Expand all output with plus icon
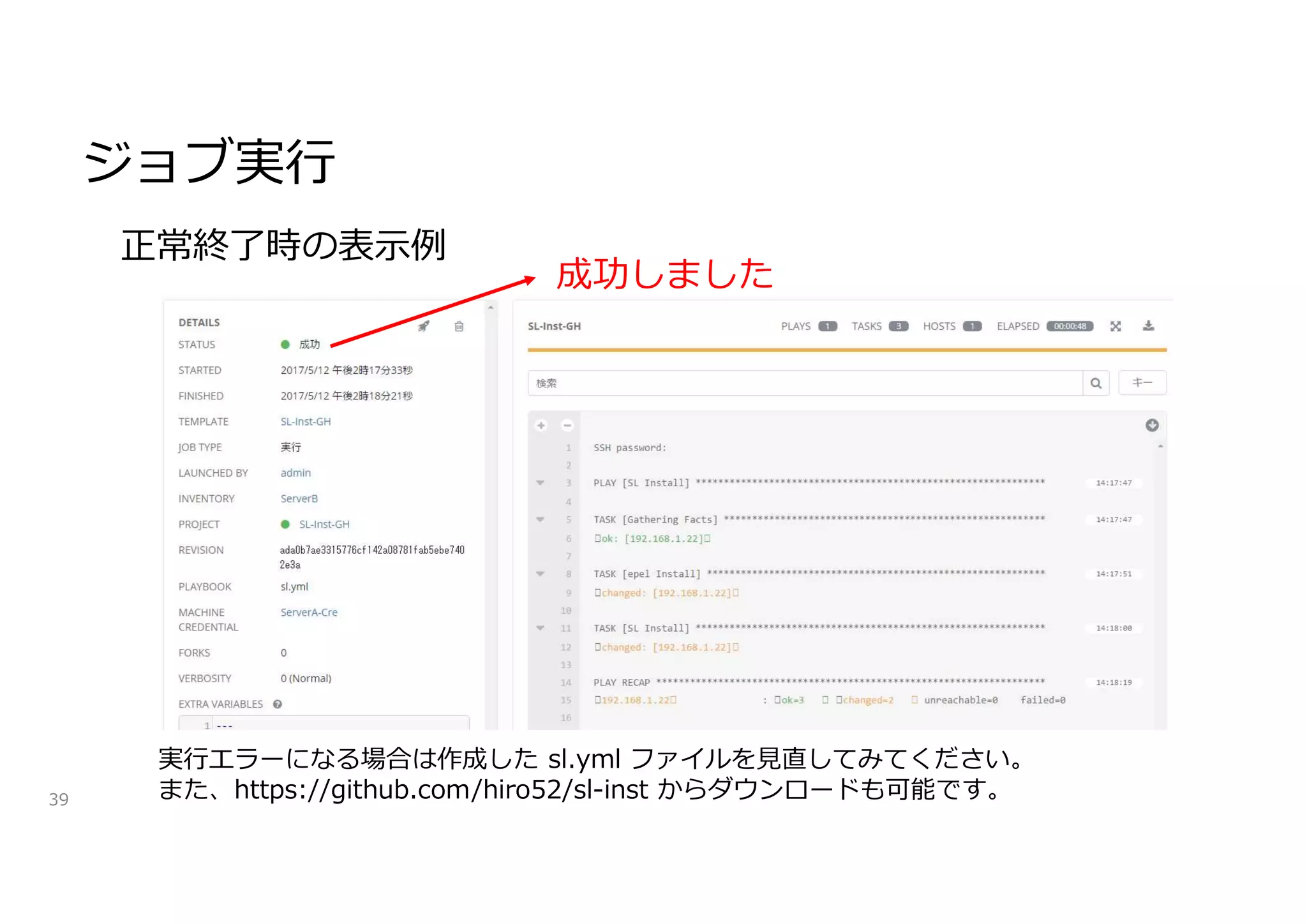Screen dimensions: 1307x924 click(x=541, y=426)
